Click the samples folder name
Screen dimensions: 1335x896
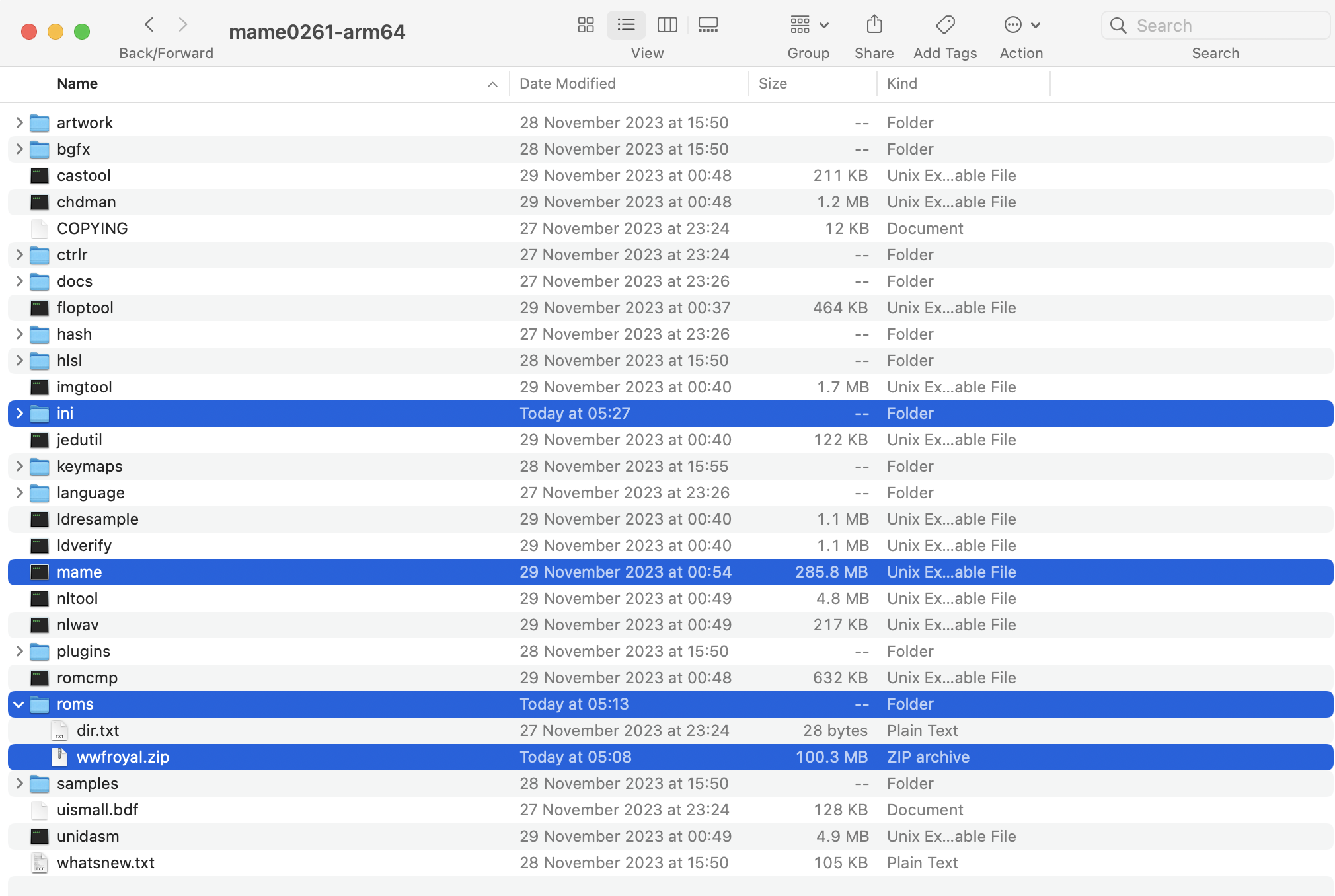point(87,784)
